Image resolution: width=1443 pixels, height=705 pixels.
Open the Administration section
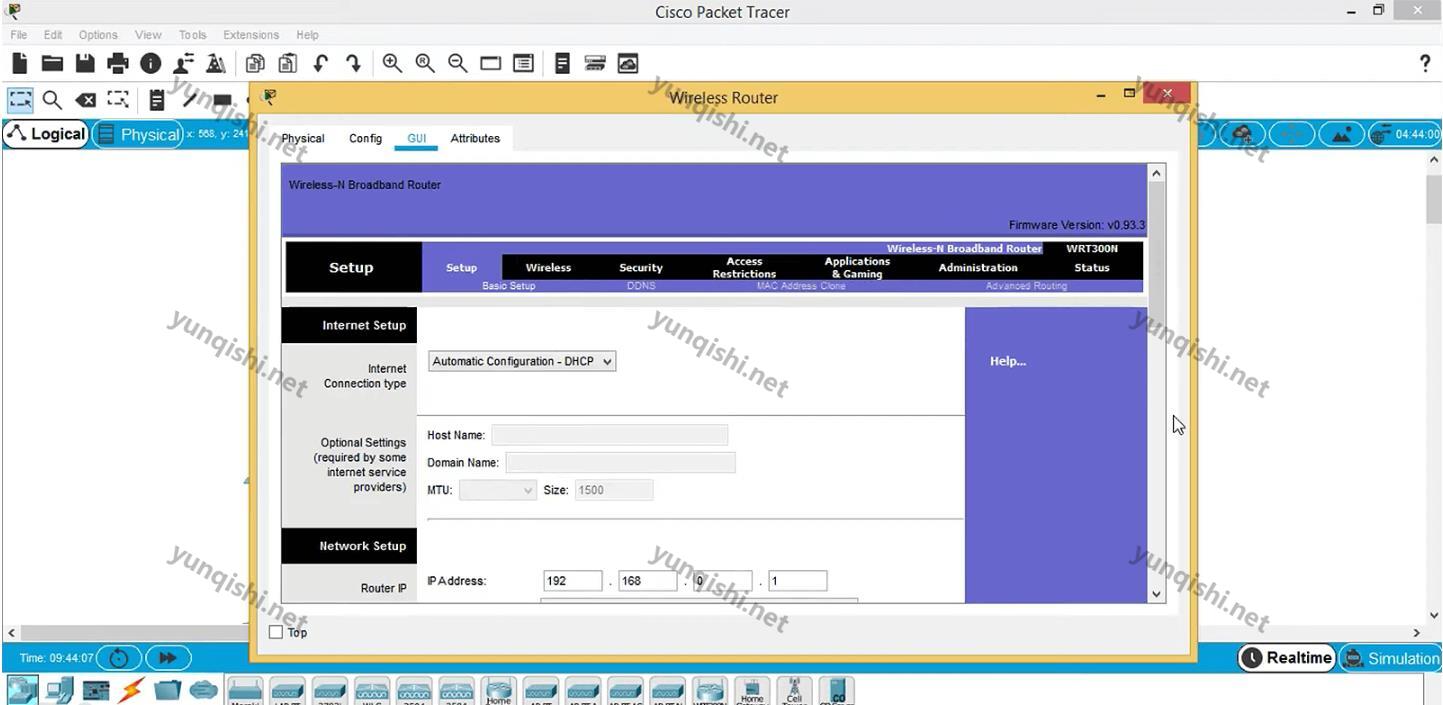pyautogui.click(x=978, y=267)
